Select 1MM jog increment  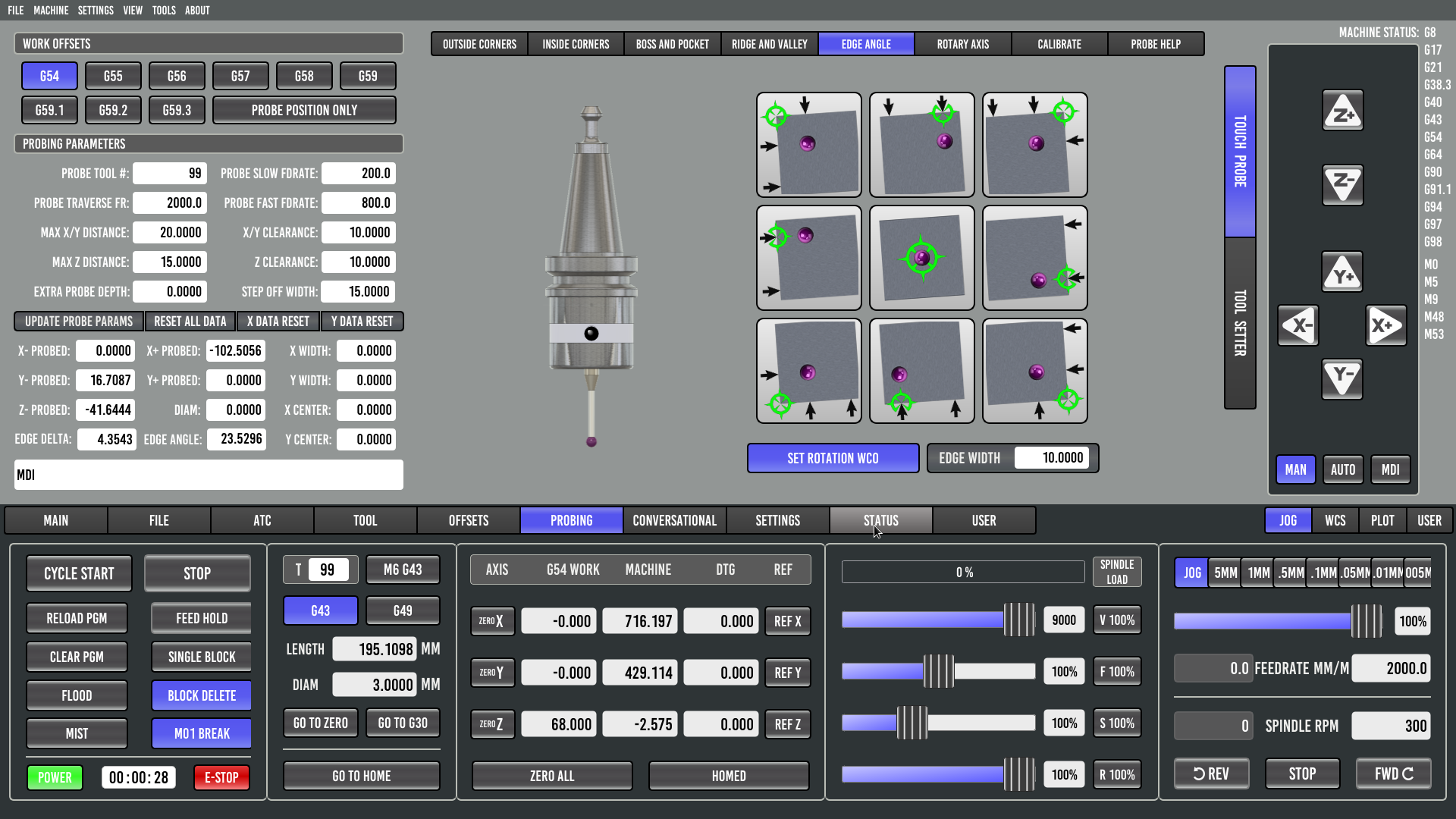[1259, 573]
